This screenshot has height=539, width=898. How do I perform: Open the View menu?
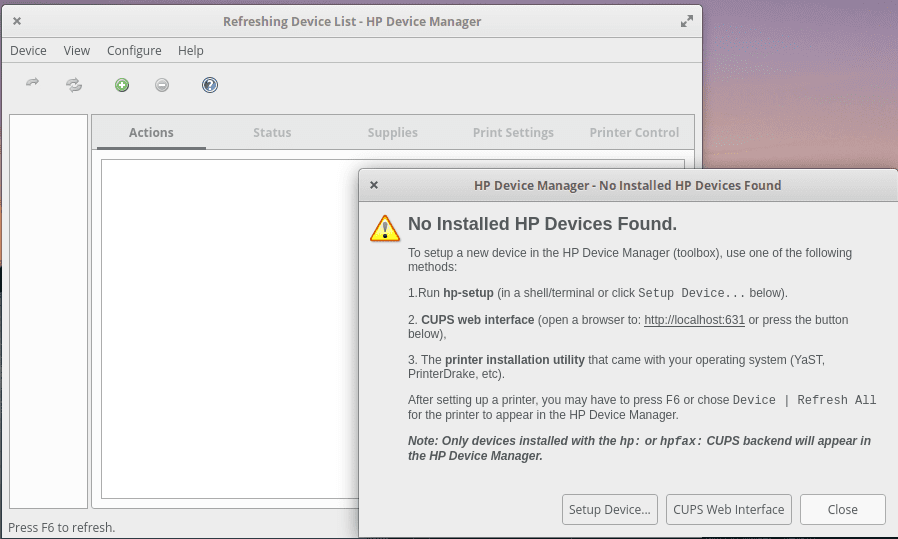click(x=77, y=50)
